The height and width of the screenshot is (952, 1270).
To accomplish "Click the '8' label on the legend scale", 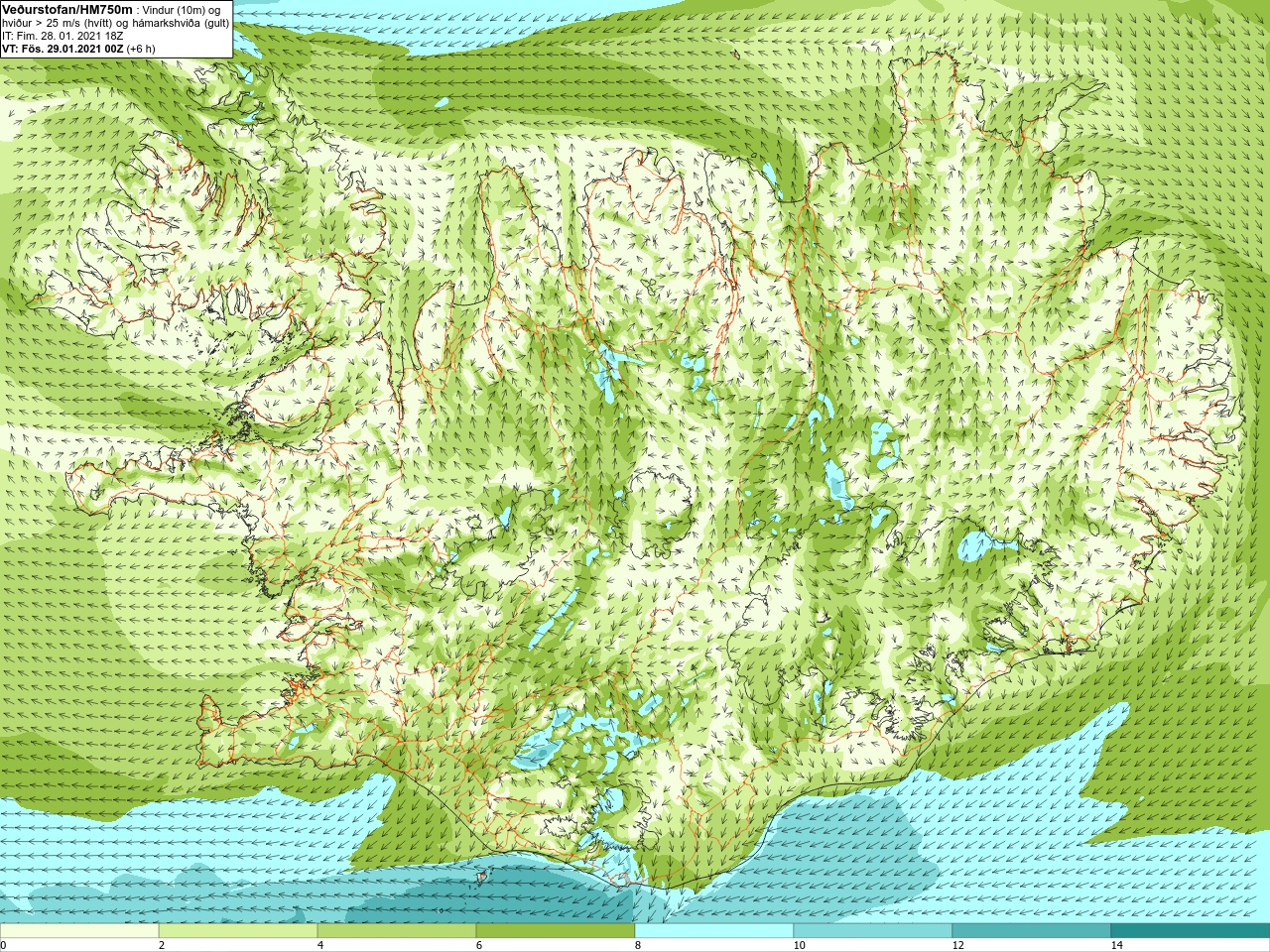I will point(637,945).
